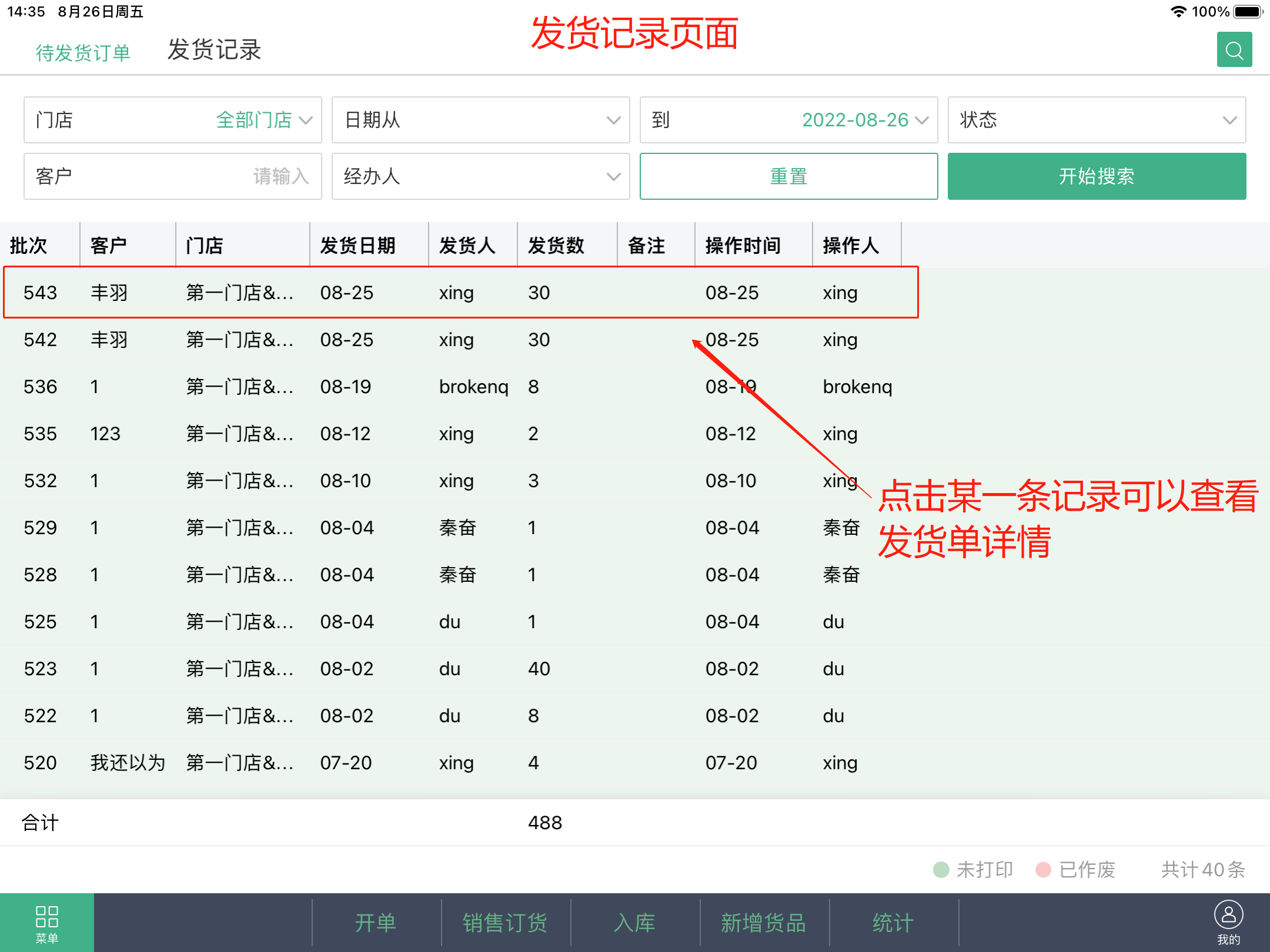Open the 日期从 date dropdown
Image resolution: width=1270 pixels, height=952 pixels.
[481, 120]
